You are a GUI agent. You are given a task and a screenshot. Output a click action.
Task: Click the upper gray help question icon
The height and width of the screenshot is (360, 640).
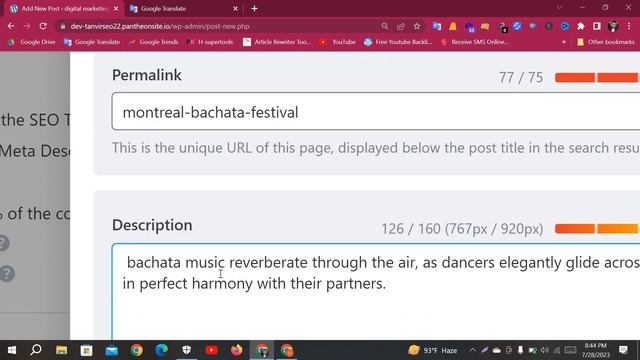pyautogui.click(x=3, y=243)
